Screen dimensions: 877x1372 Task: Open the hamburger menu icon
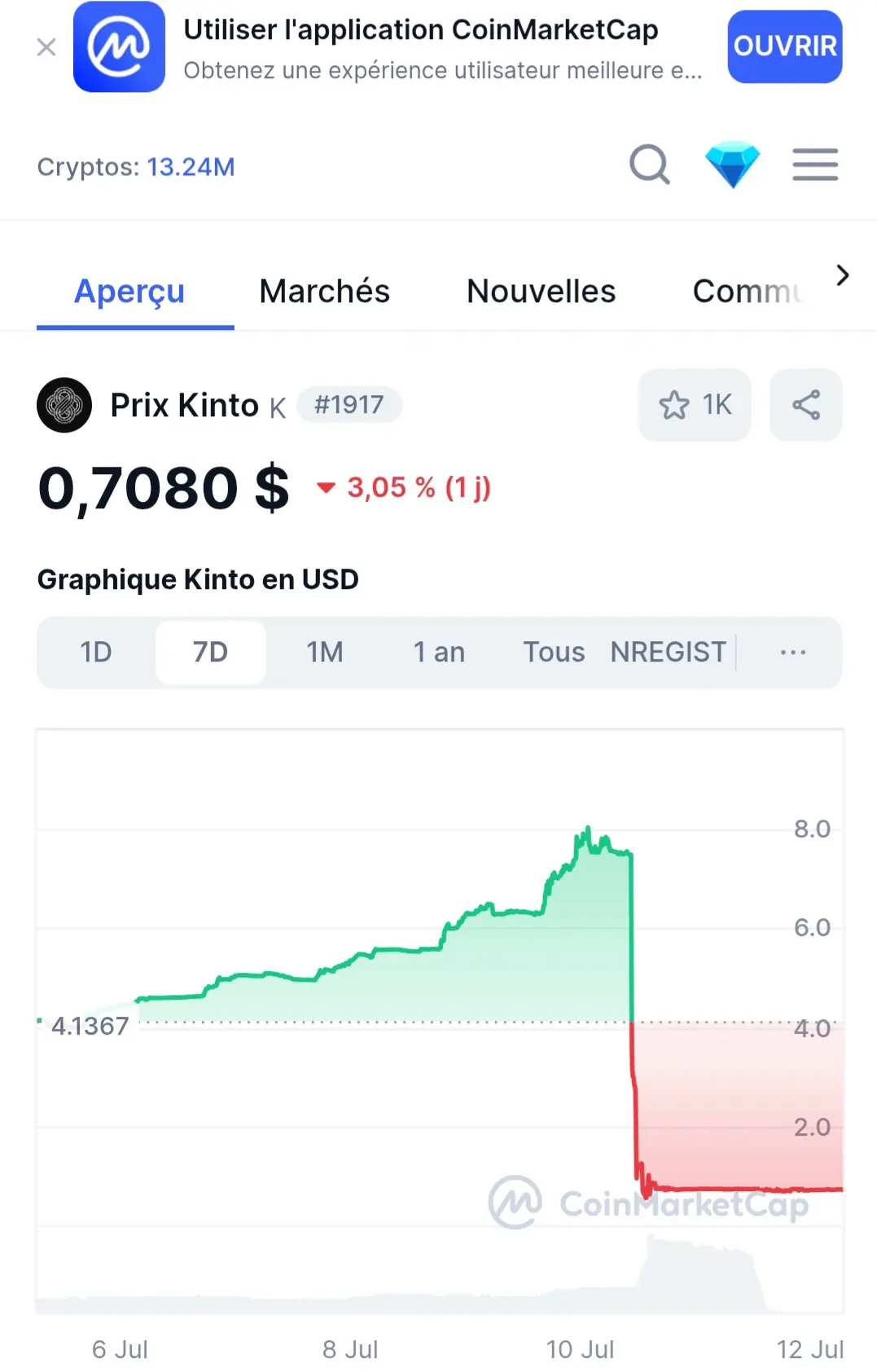click(x=815, y=165)
